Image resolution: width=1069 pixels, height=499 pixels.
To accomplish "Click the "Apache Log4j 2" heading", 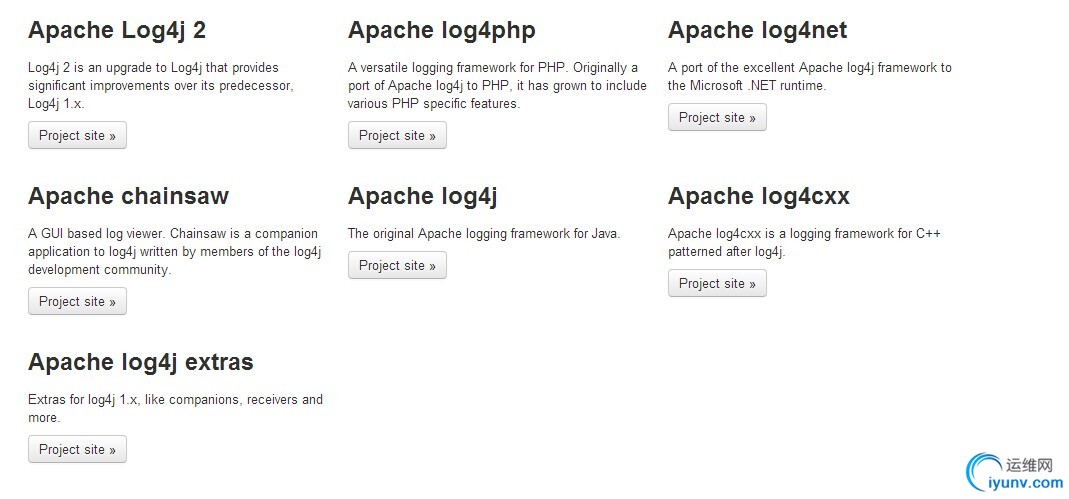I will pyautogui.click(x=117, y=30).
